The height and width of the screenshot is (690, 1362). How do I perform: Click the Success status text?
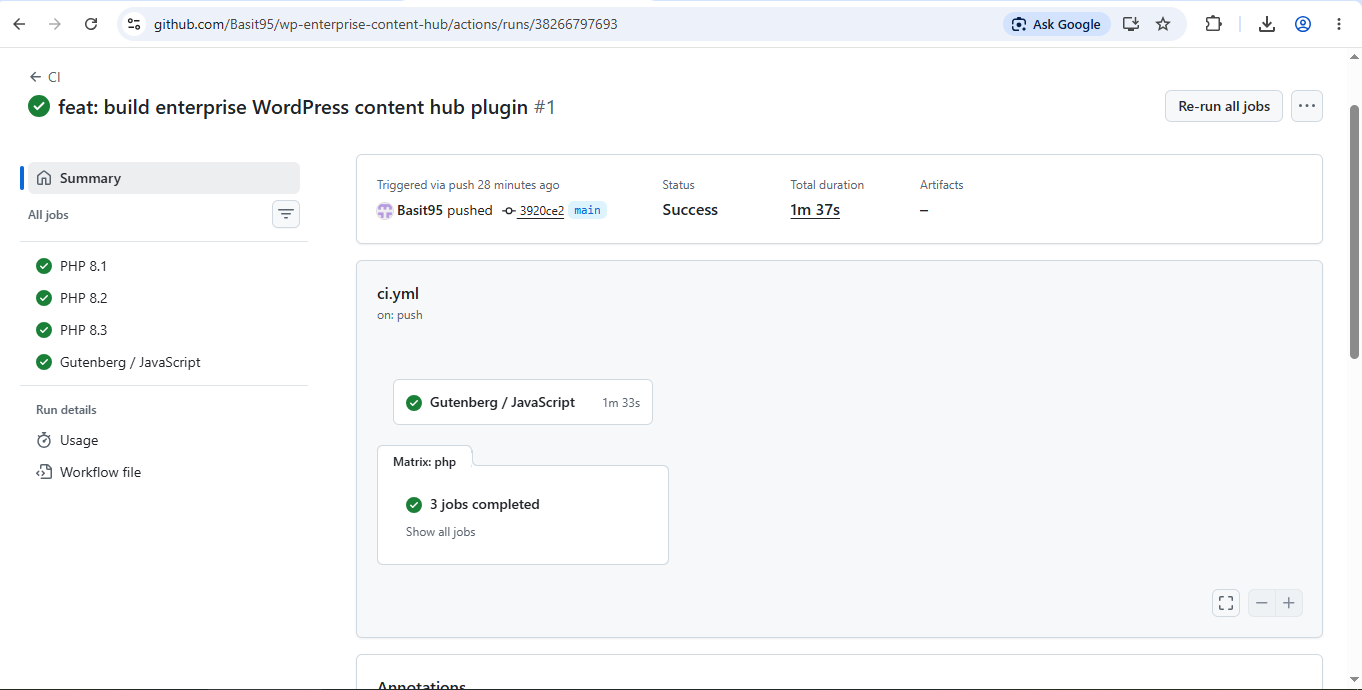pos(690,210)
